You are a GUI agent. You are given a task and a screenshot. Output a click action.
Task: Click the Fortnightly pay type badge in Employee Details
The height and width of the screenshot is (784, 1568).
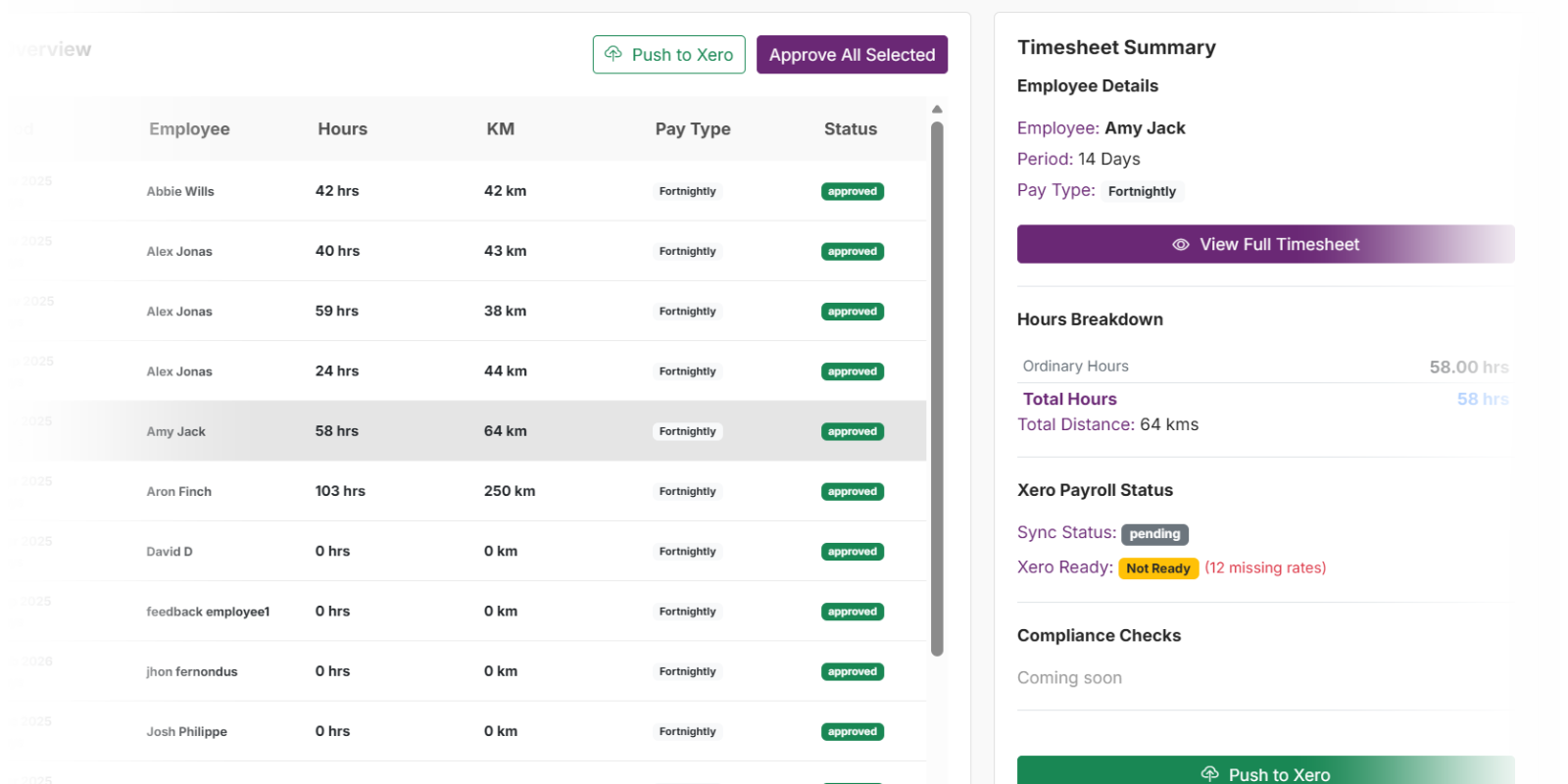tap(1142, 191)
